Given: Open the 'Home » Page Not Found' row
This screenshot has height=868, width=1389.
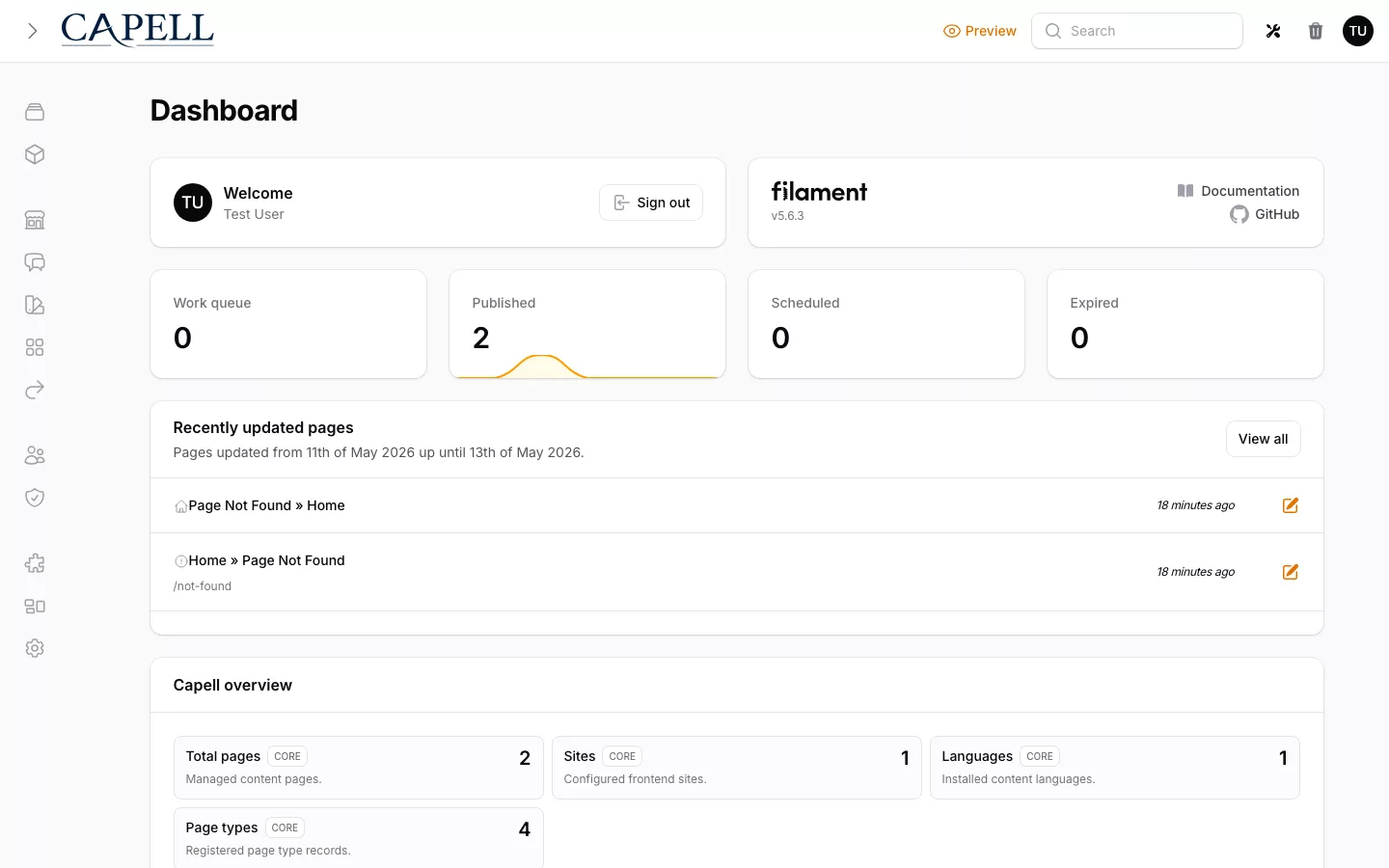Looking at the screenshot, I should coord(737,572).
